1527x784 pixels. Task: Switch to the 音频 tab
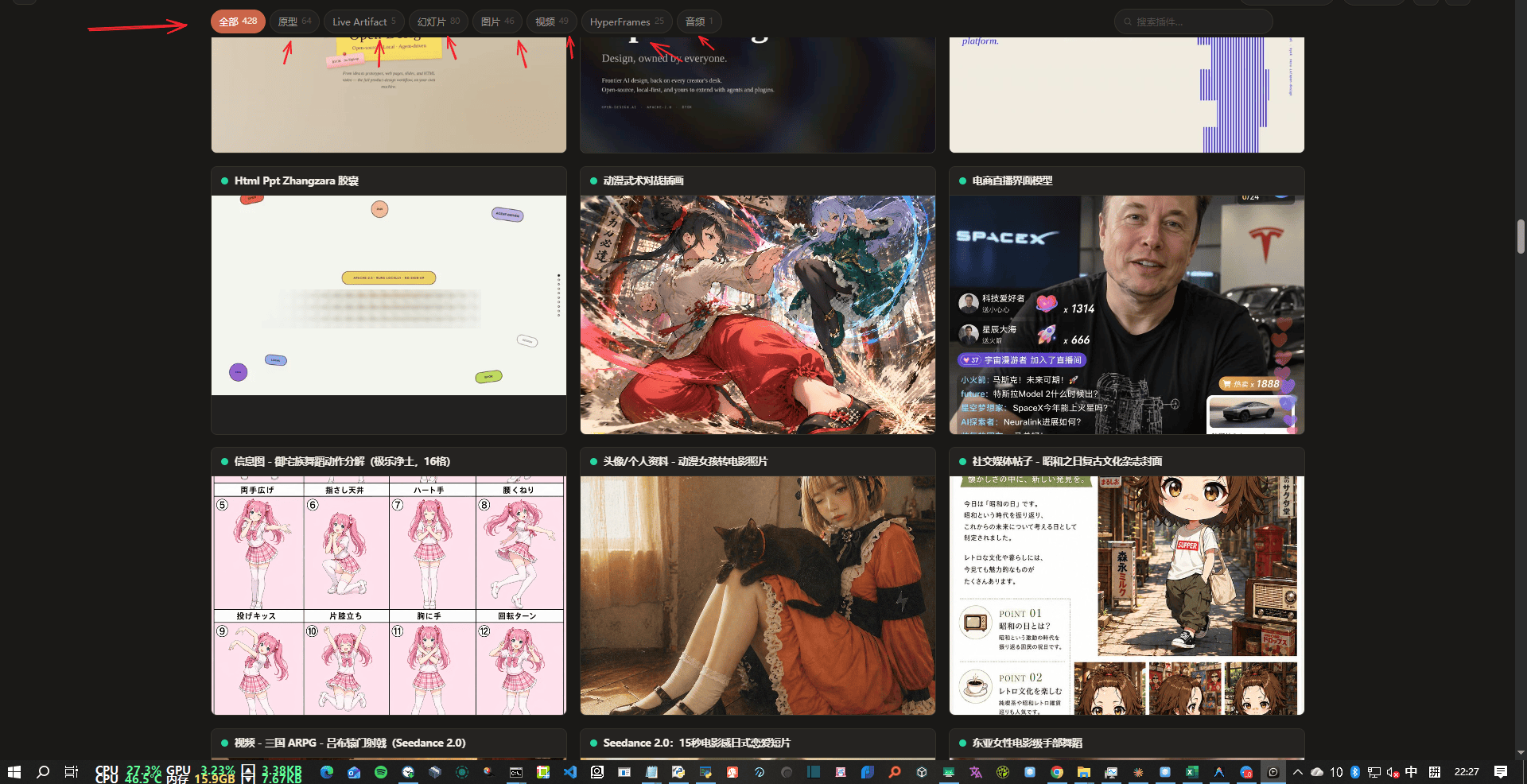click(699, 21)
